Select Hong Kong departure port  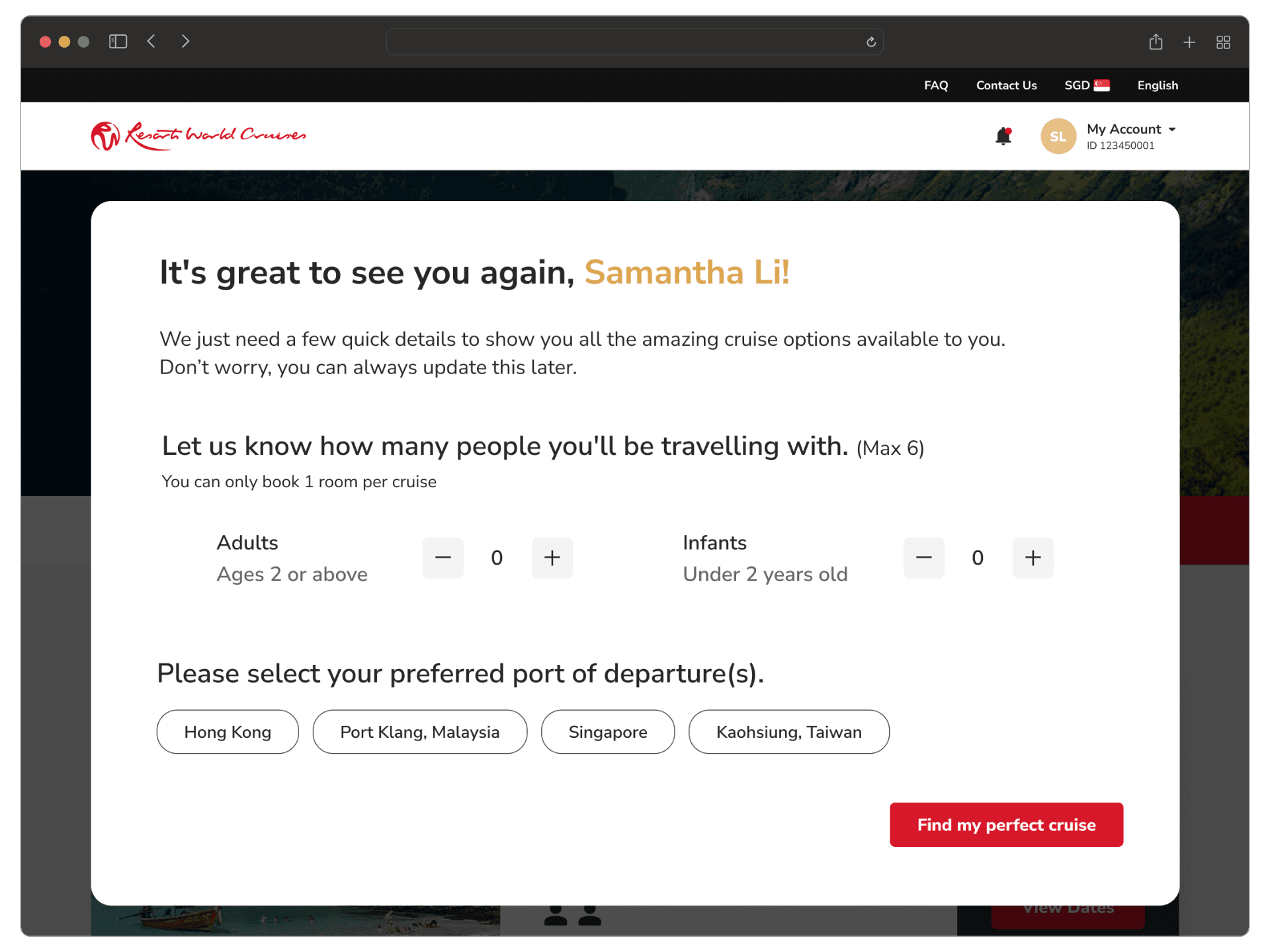point(228,732)
